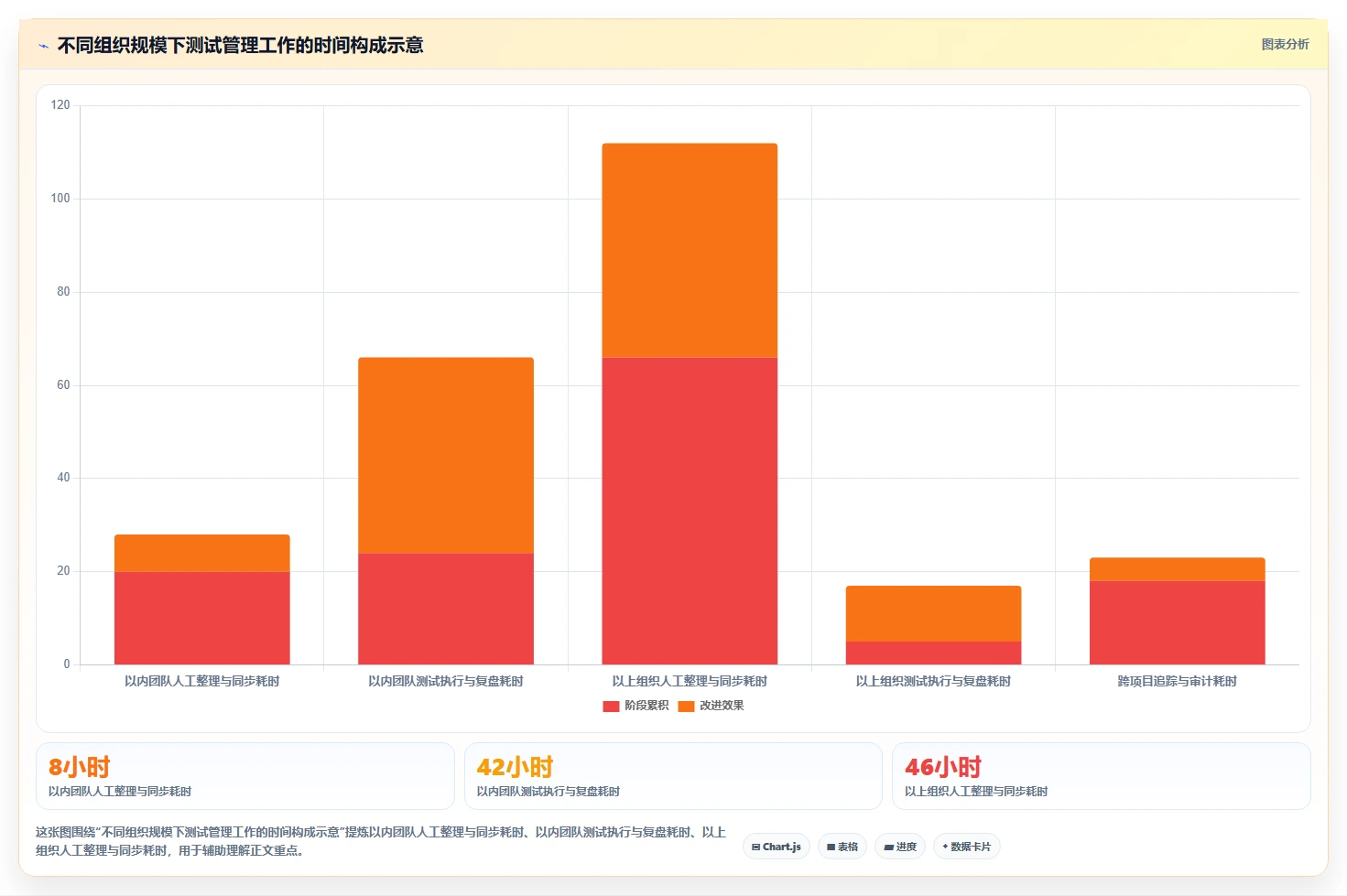Click y-axis value 80
The height and width of the screenshot is (896, 1347).
[63, 292]
